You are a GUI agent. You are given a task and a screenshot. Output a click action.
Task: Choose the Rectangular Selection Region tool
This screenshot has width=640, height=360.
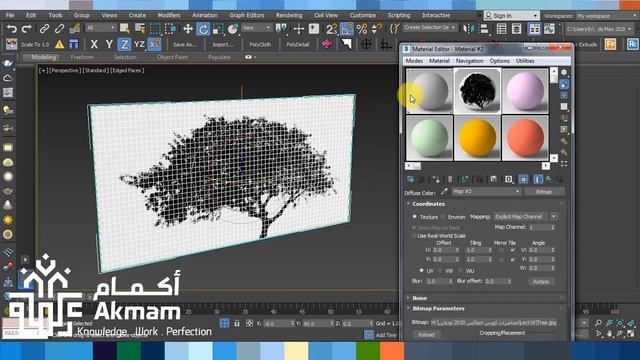pyautogui.click(x=155, y=29)
